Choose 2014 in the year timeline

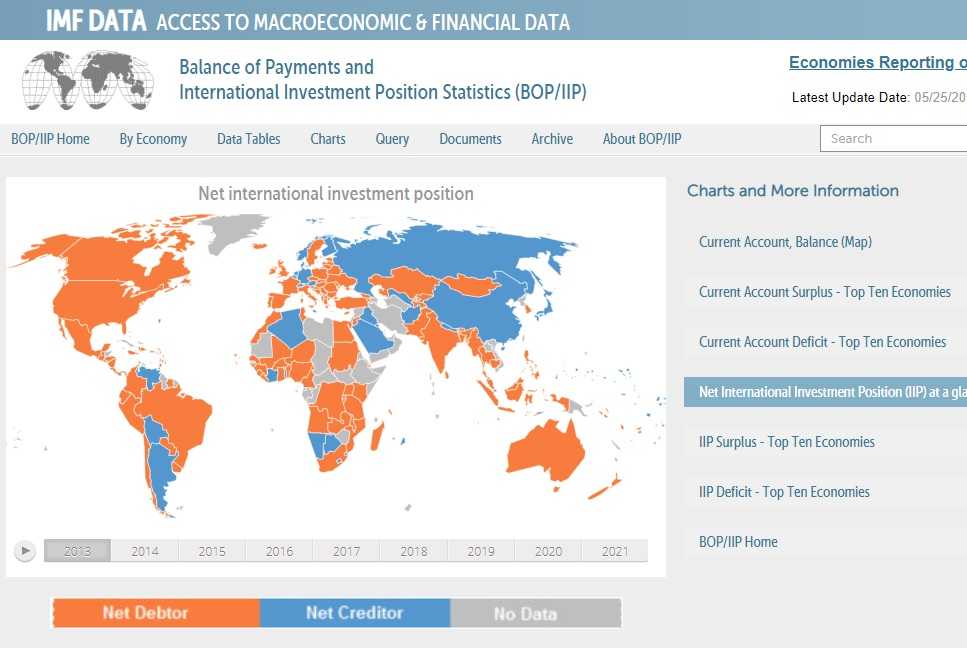[x=145, y=551]
